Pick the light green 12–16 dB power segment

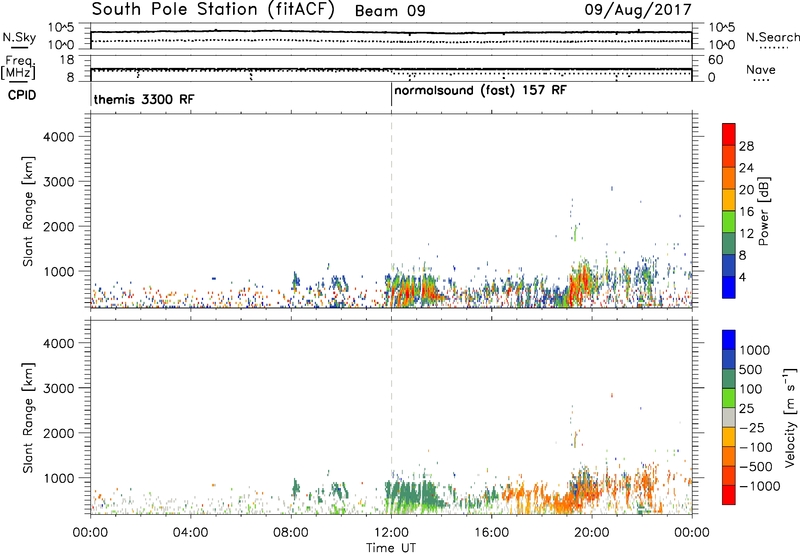(729, 221)
